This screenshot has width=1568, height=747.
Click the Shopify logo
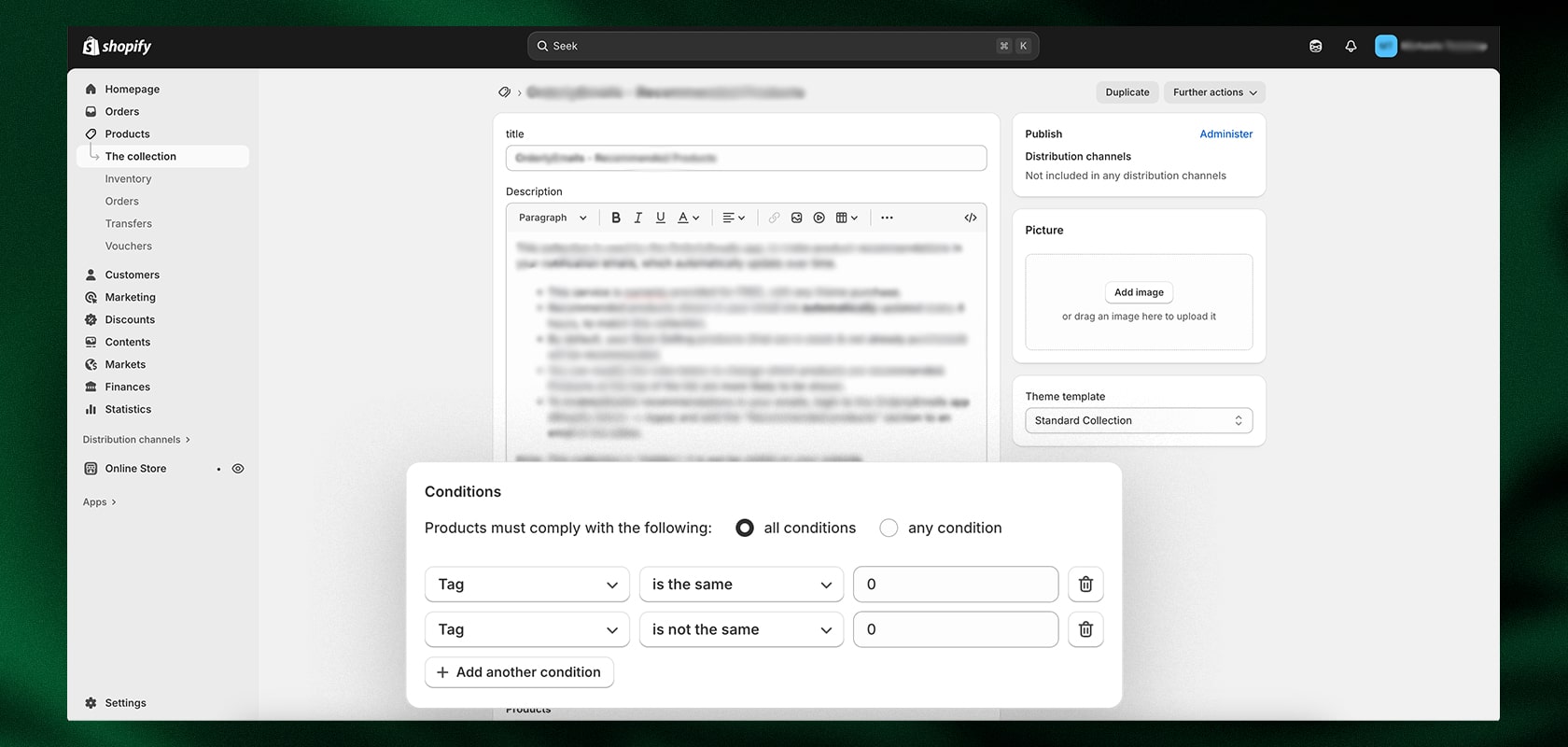point(117,46)
